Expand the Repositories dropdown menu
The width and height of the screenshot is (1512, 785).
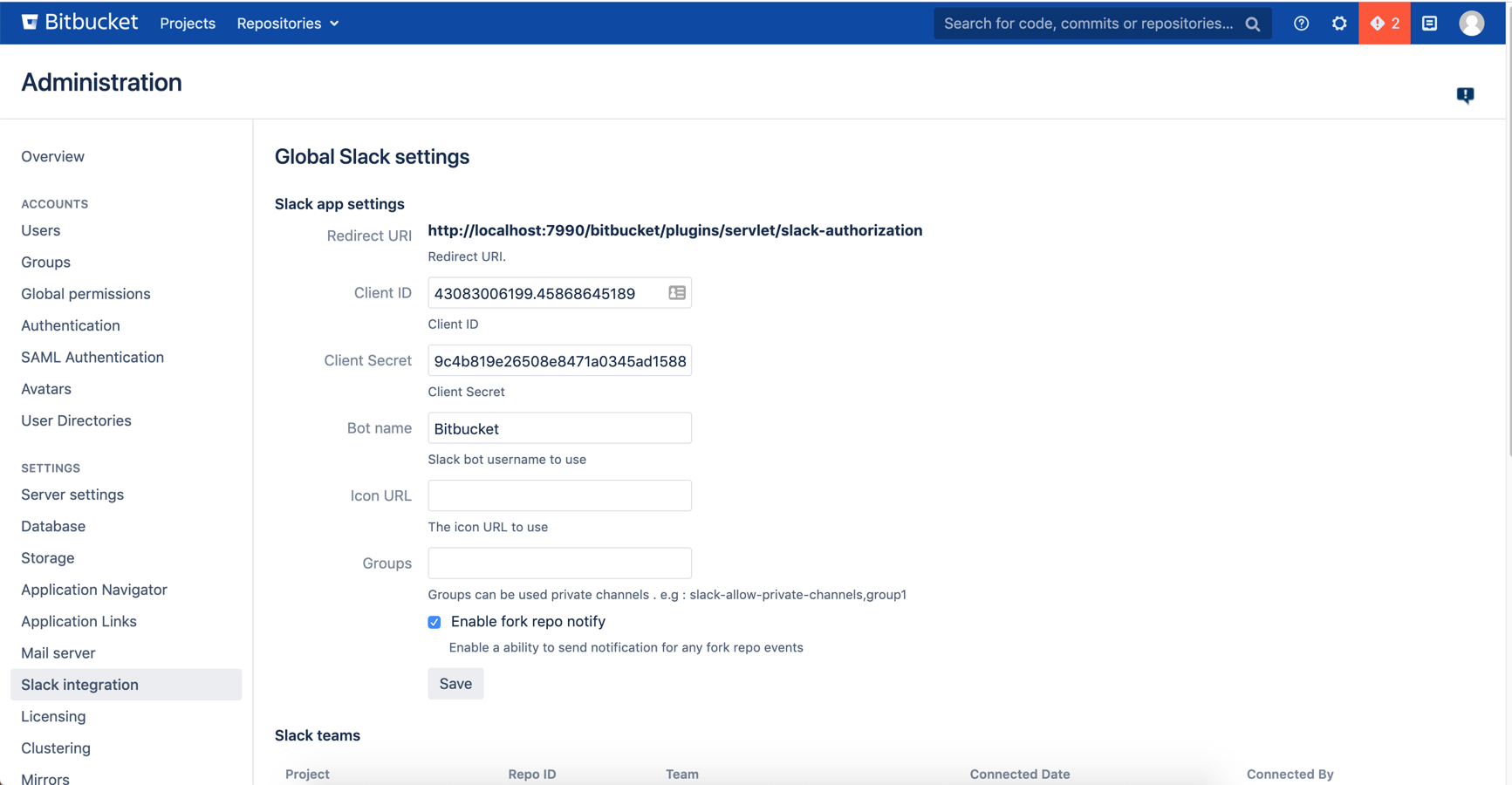tap(287, 24)
